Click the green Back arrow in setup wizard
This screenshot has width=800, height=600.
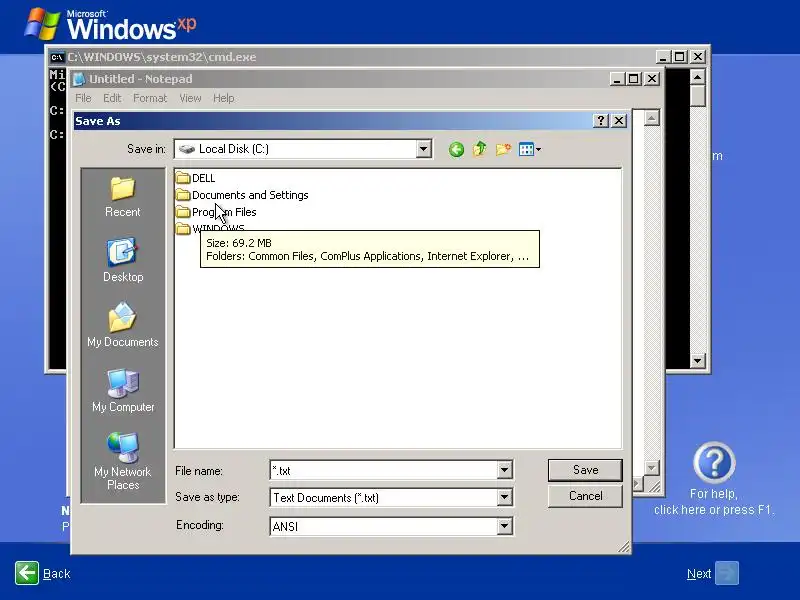[x=27, y=573]
